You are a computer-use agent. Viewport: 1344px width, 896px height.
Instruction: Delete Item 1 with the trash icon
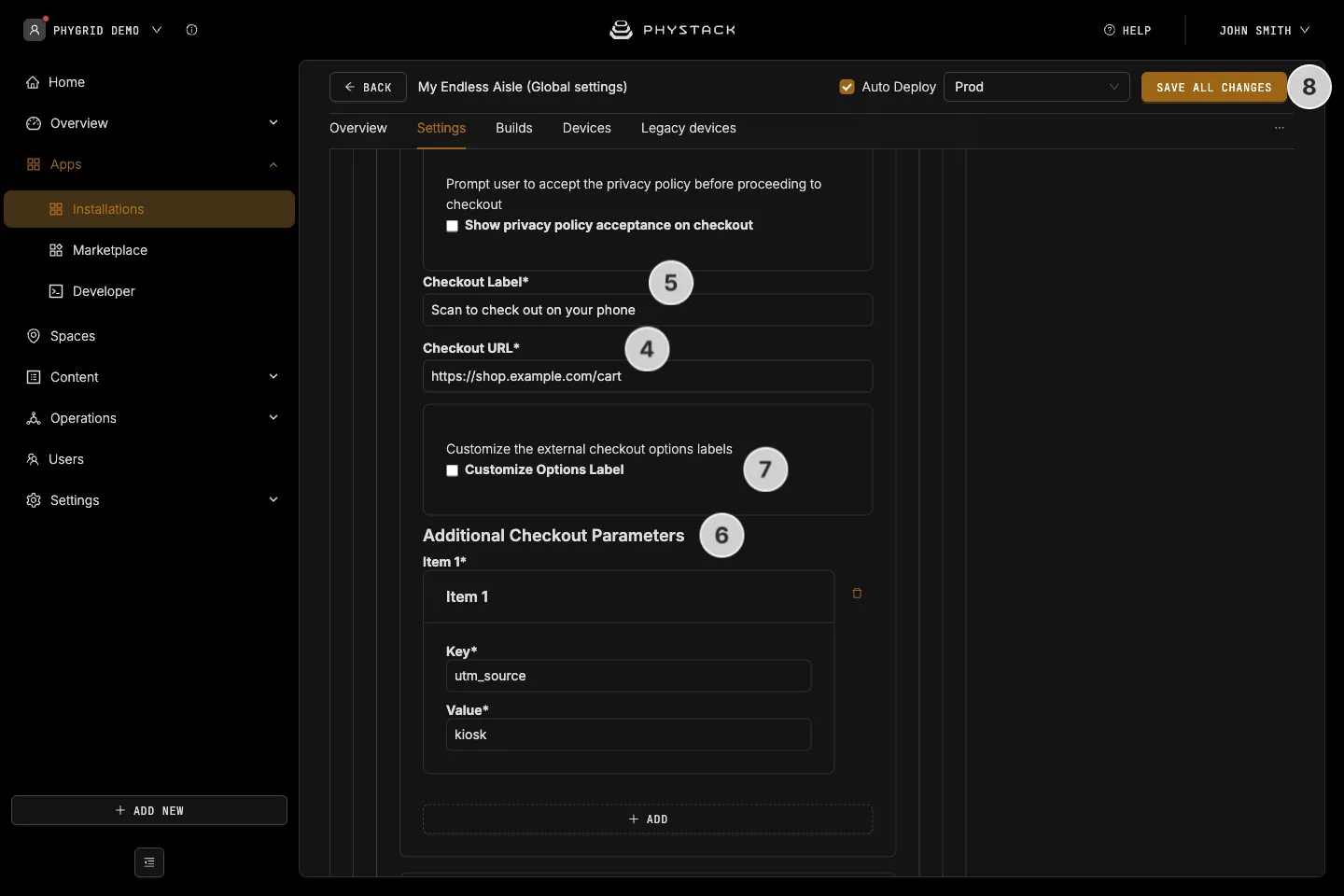tap(857, 594)
